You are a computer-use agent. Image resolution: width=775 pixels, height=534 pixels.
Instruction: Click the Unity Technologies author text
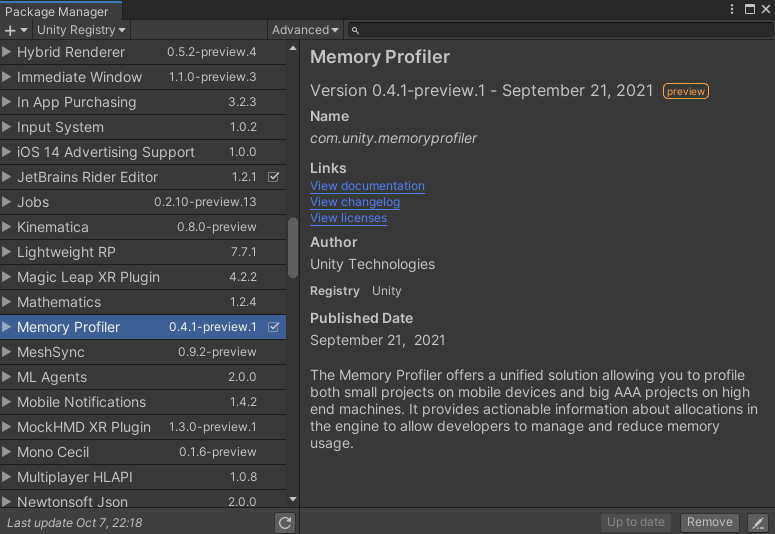coord(372,265)
